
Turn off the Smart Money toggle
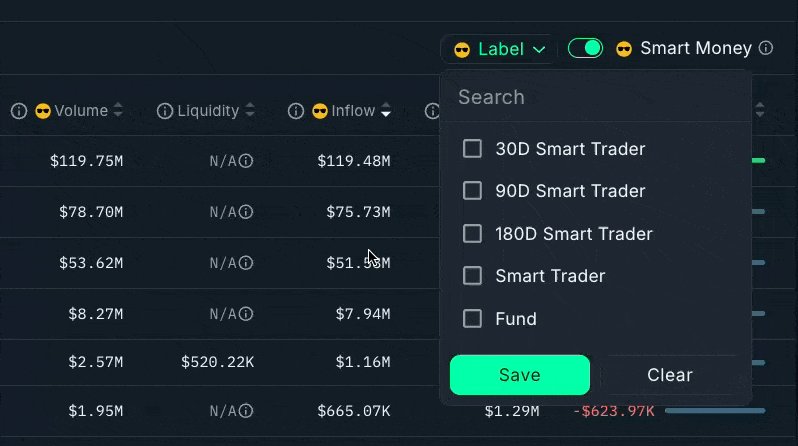585,48
